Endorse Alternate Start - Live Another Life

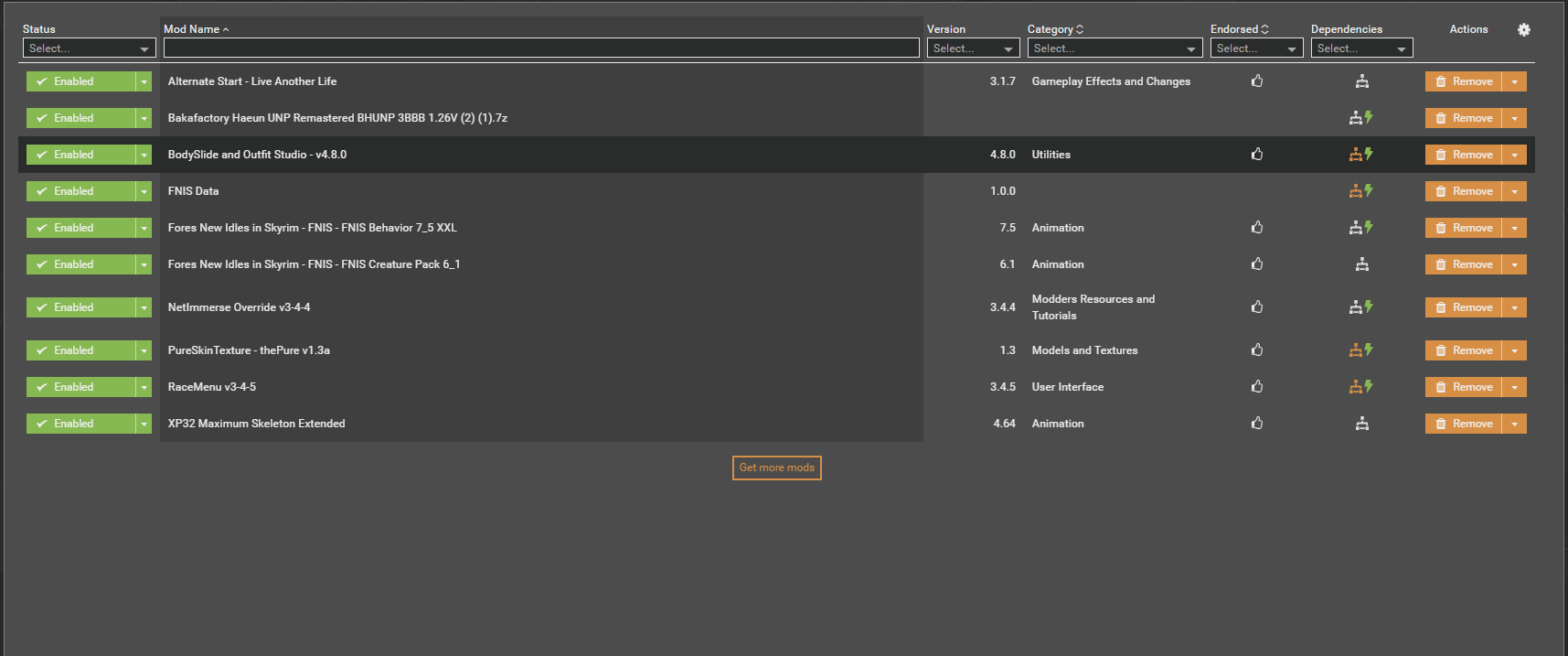(1257, 81)
